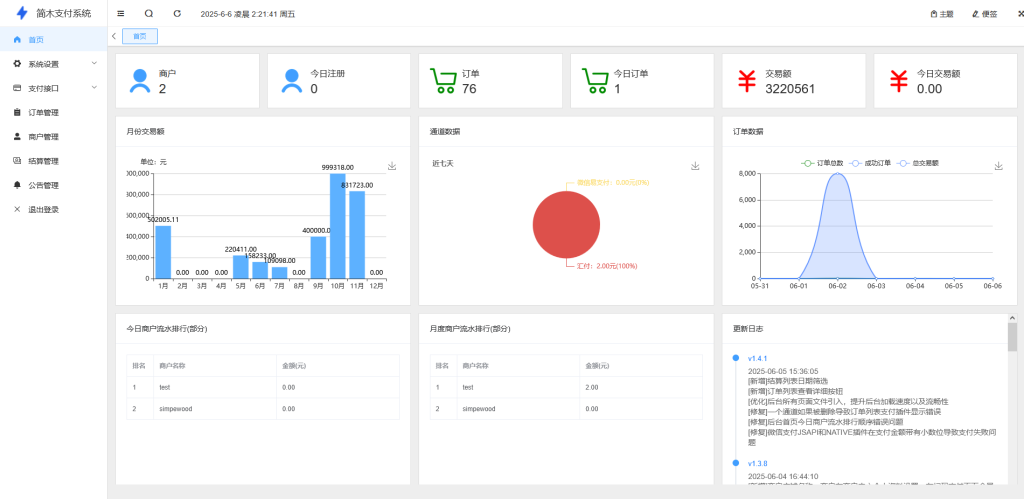Open the v1.4.1 changelog entry link
1024x499 pixels.
(x=758, y=358)
